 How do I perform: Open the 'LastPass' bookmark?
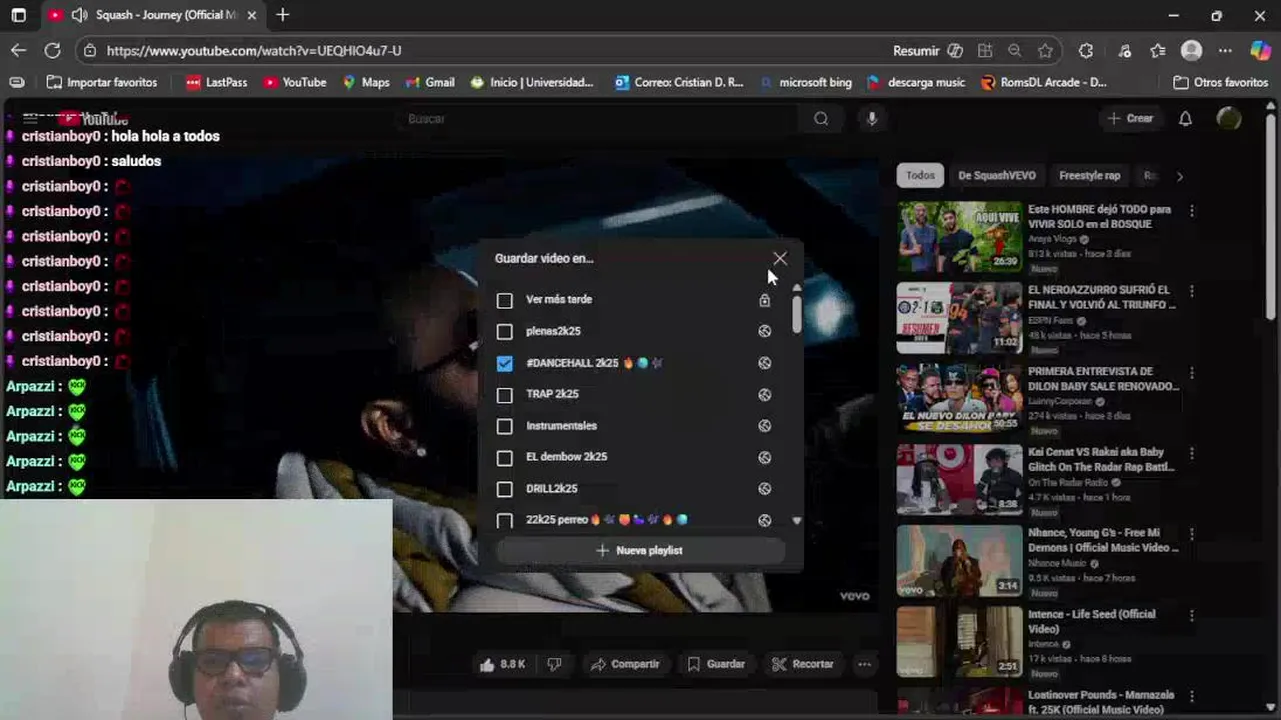[x=216, y=83]
